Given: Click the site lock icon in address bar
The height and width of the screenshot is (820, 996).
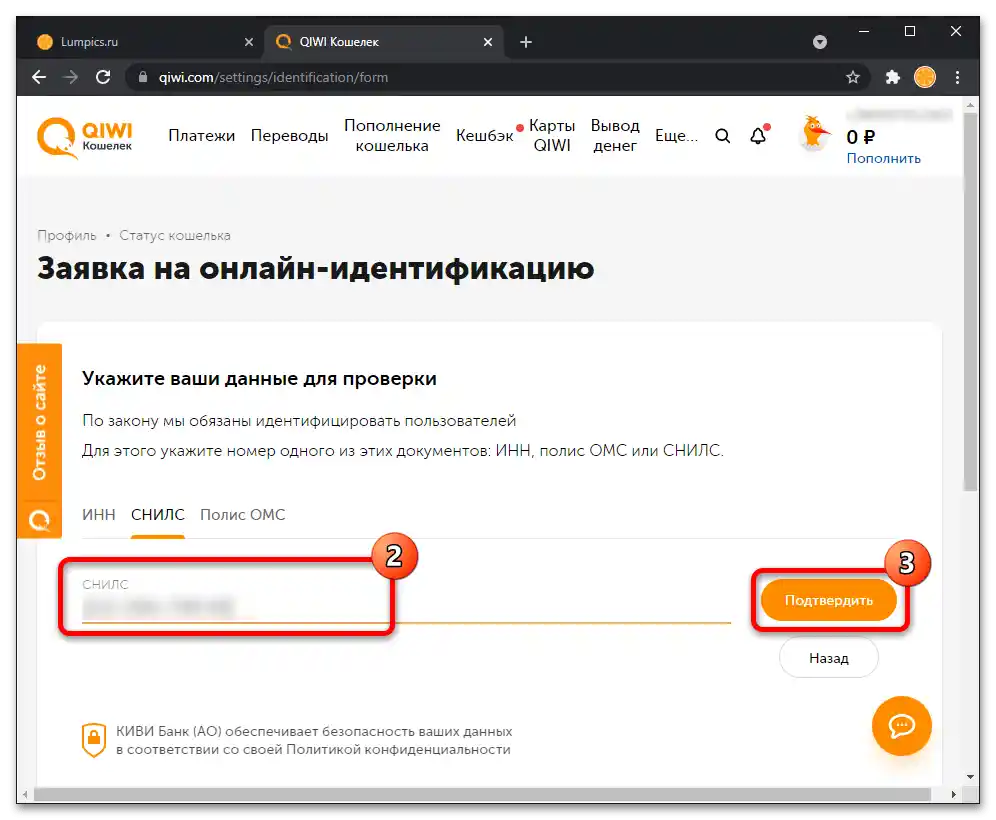Looking at the screenshot, I should [x=143, y=77].
